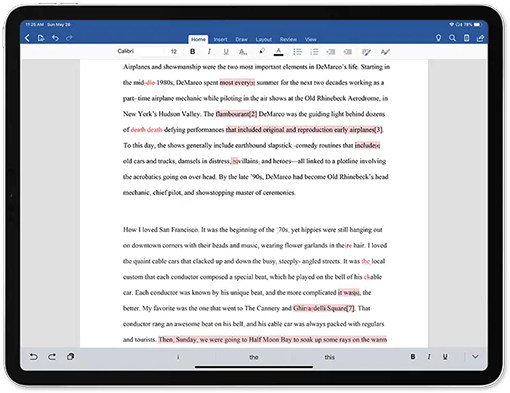
Task: Toggle Italic in the keyboard bar
Action: 429,357
